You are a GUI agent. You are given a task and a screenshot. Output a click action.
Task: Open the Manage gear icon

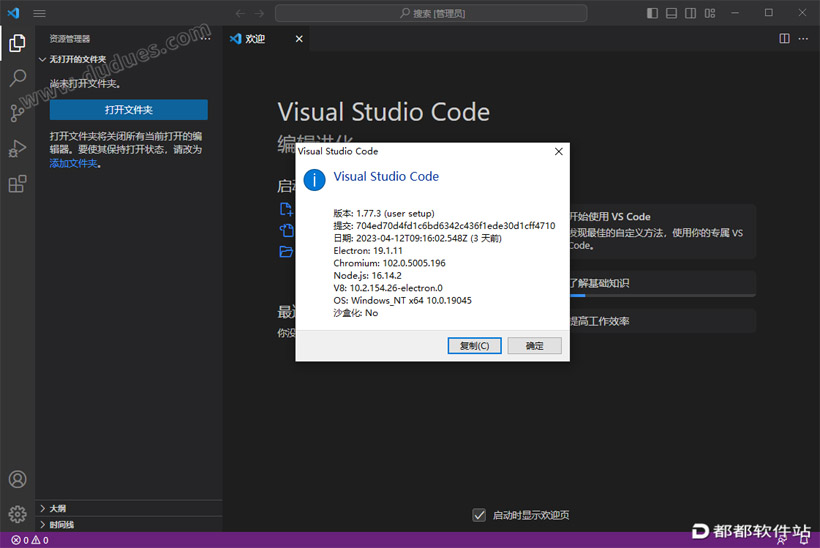(x=17, y=514)
